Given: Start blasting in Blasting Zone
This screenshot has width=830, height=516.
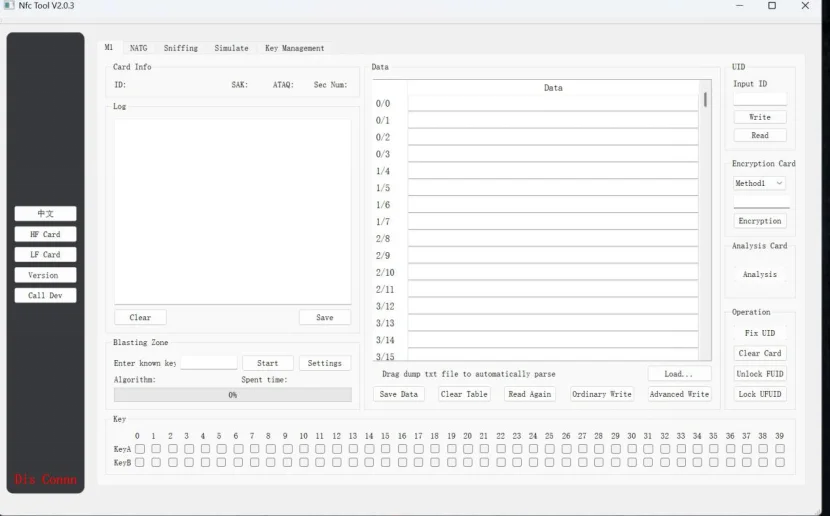Looking at the screenshot, I should click(268, 363).
